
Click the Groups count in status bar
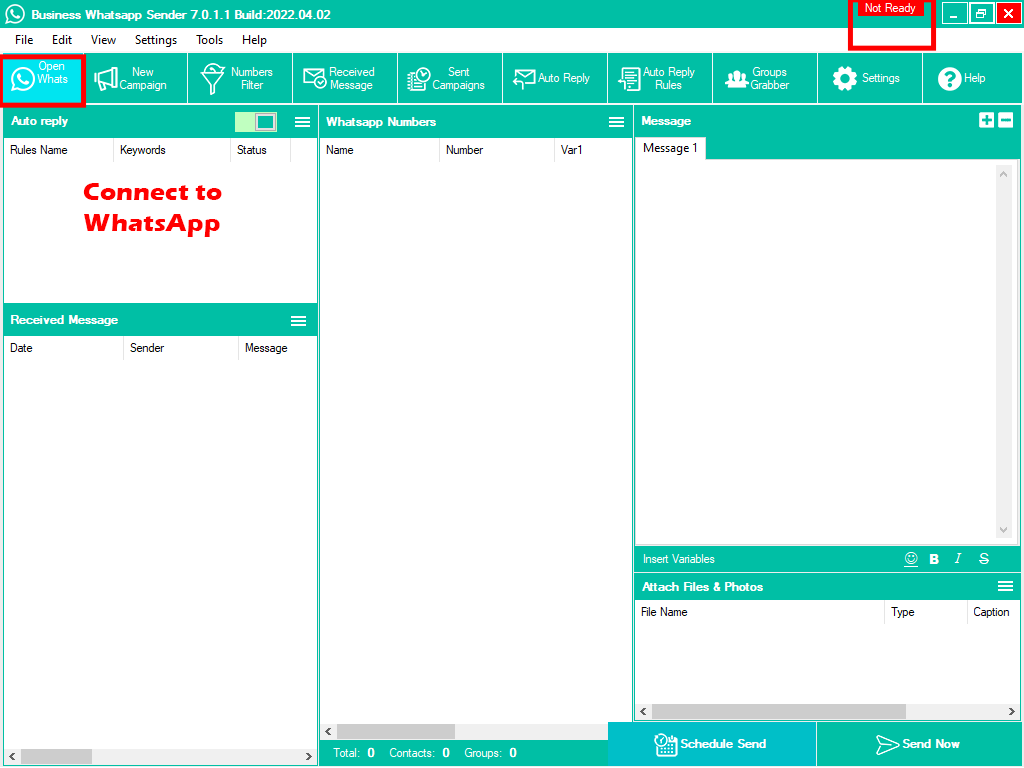click(x=490, y=753)
